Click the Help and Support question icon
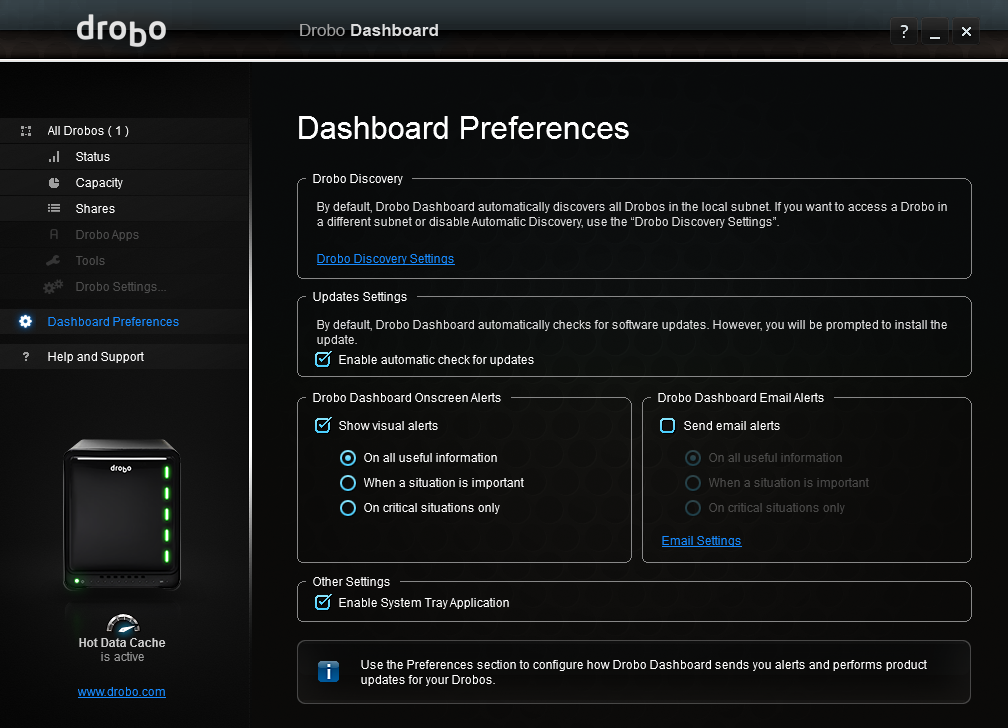Viewport: 1008px width, 728px height. tap(26, 357)
